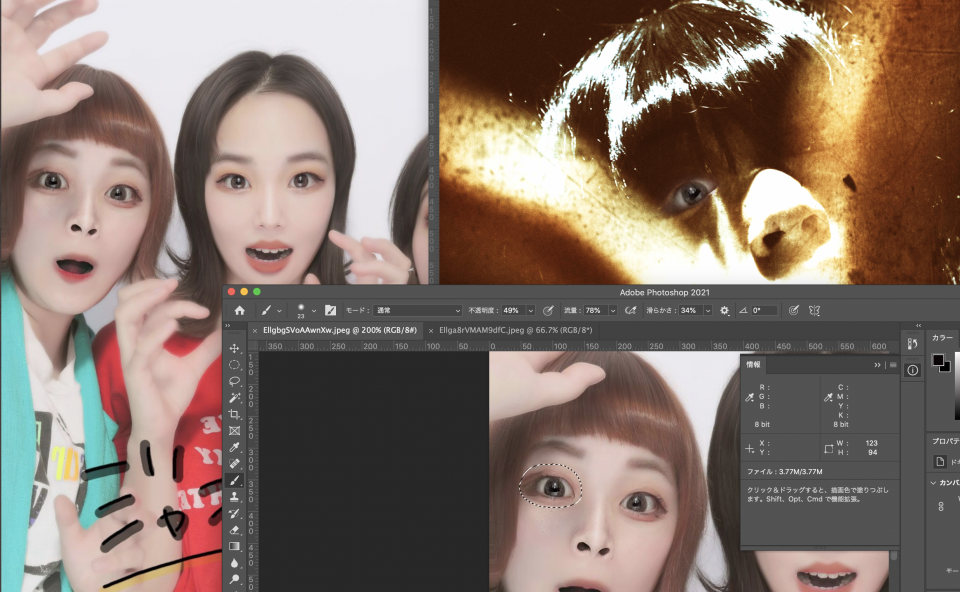This screenshot has width=960, height=592.
Task: Change first color readout eyedropper options
Action: click(x=749, y=397)
